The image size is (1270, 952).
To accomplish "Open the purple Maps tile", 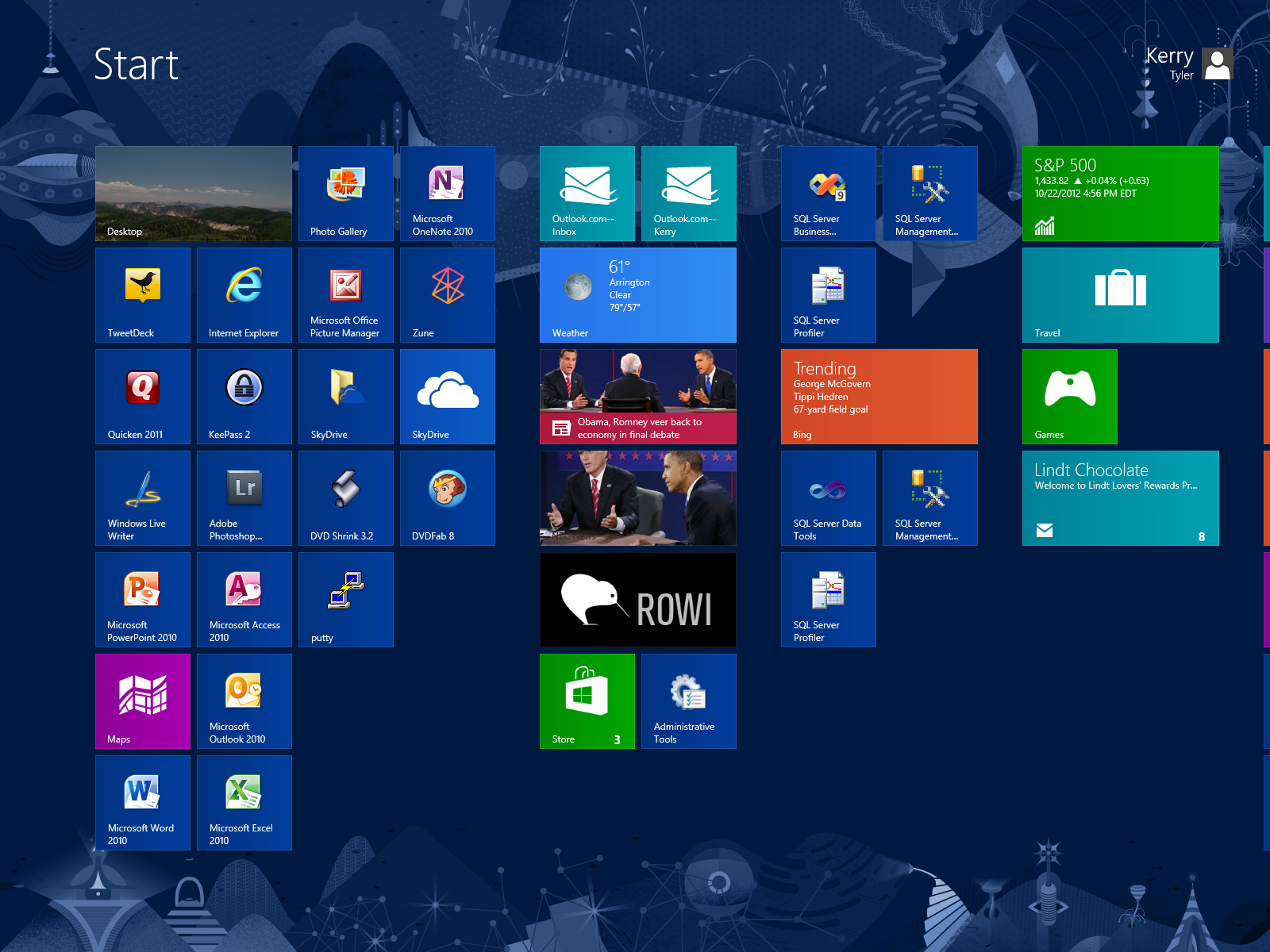I will (143, 701).
